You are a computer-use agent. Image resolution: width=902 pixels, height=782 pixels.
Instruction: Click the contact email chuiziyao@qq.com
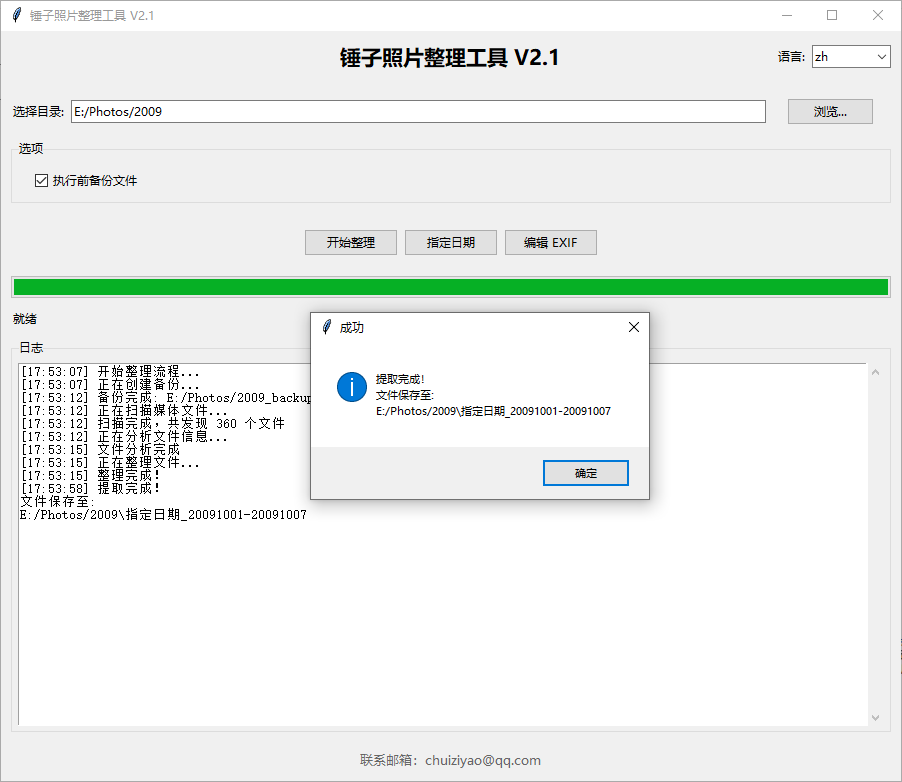482,760
